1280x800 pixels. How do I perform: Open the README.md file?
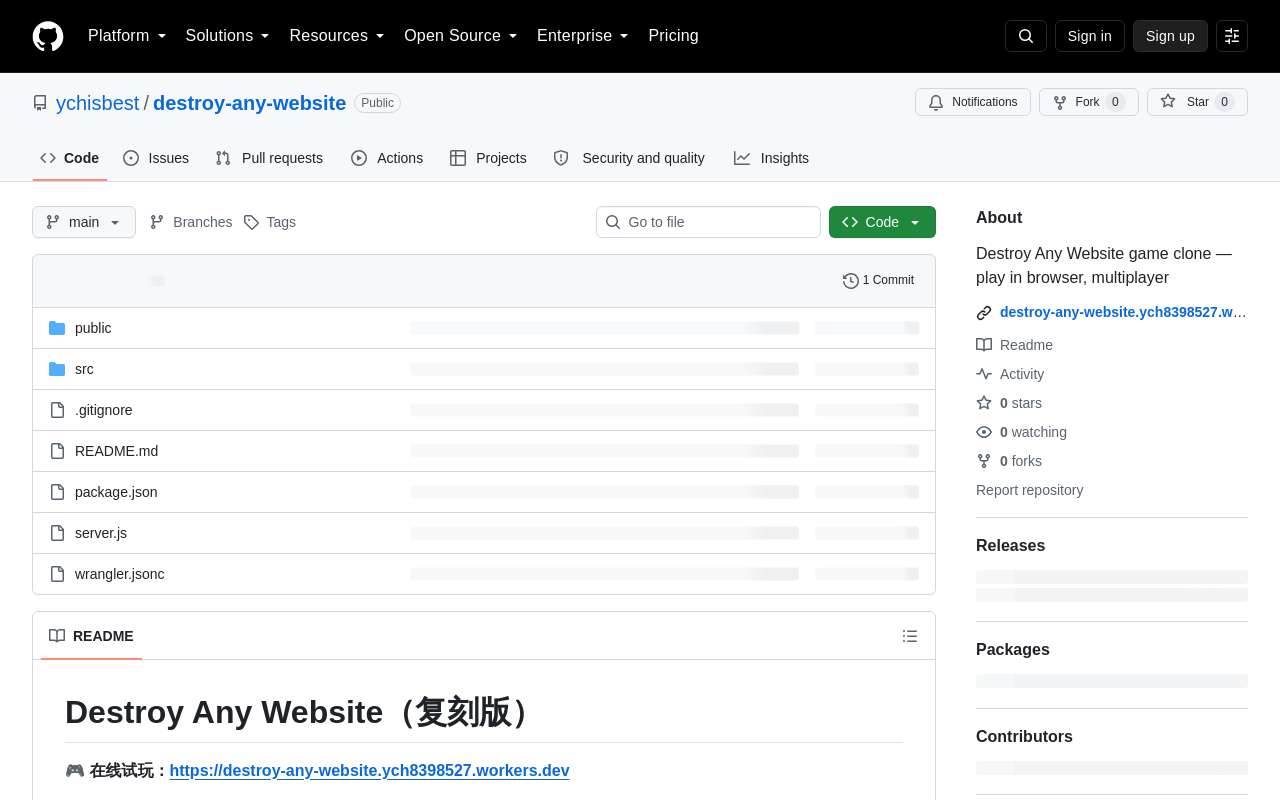pos(116,451)
